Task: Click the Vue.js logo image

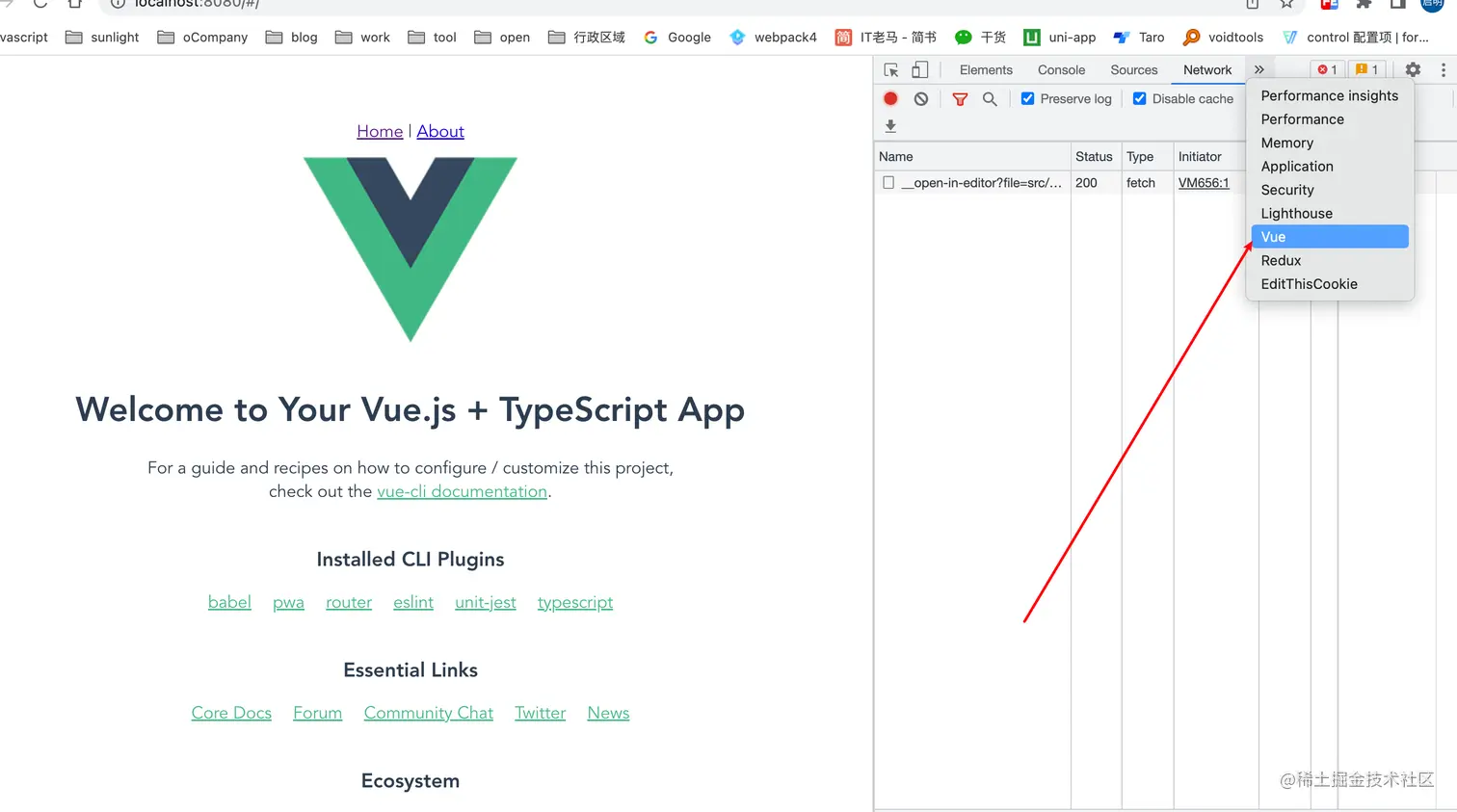Action: click(x=411, y=249)
